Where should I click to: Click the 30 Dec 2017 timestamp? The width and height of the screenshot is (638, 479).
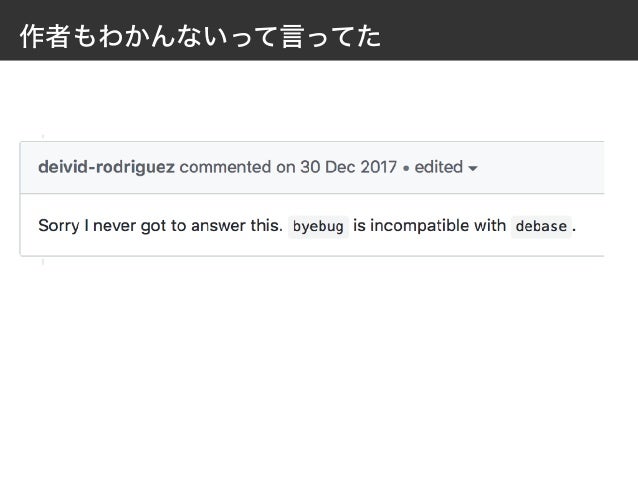(x=348, y=167)
